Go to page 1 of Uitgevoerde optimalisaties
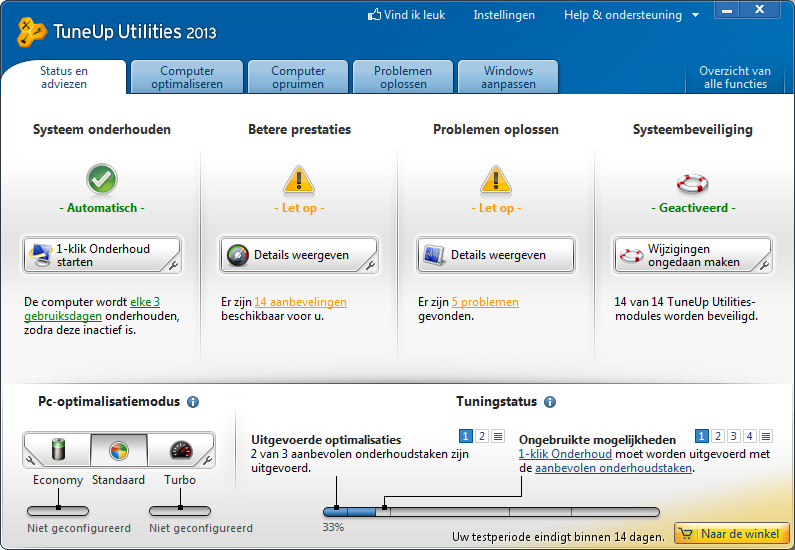This screenshot has width=795, height=550. tap(465, 436)
